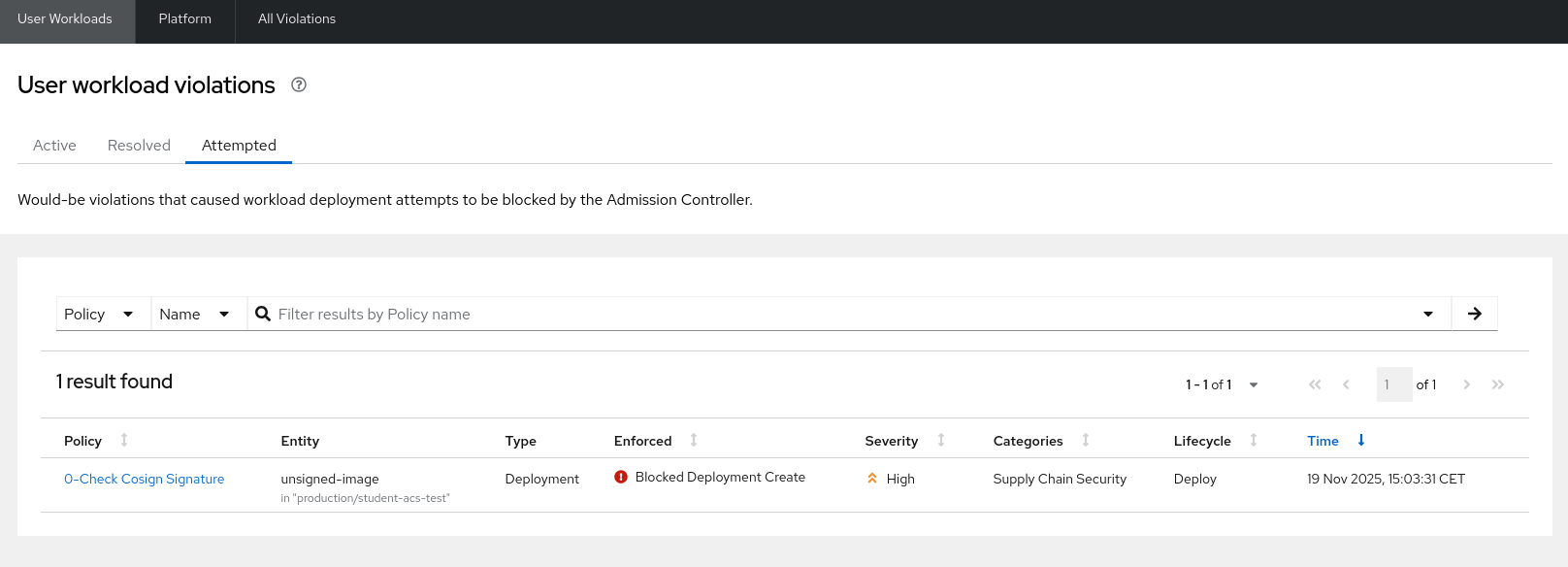
Task: Go to the next results page
Action: click(x=1466, y=384)
